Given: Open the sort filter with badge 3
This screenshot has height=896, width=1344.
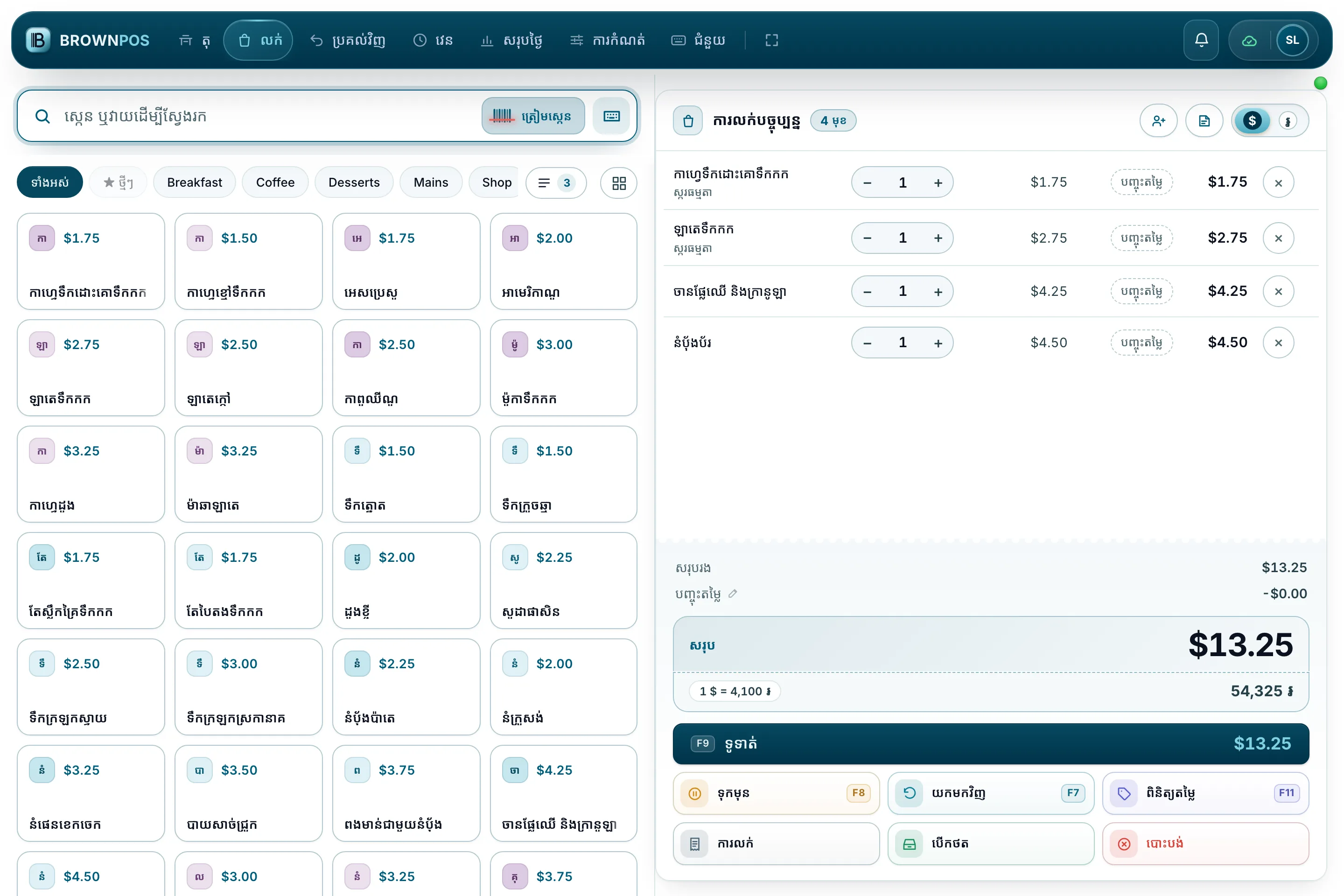Looking at the screenshot, I should click(555, 183).
